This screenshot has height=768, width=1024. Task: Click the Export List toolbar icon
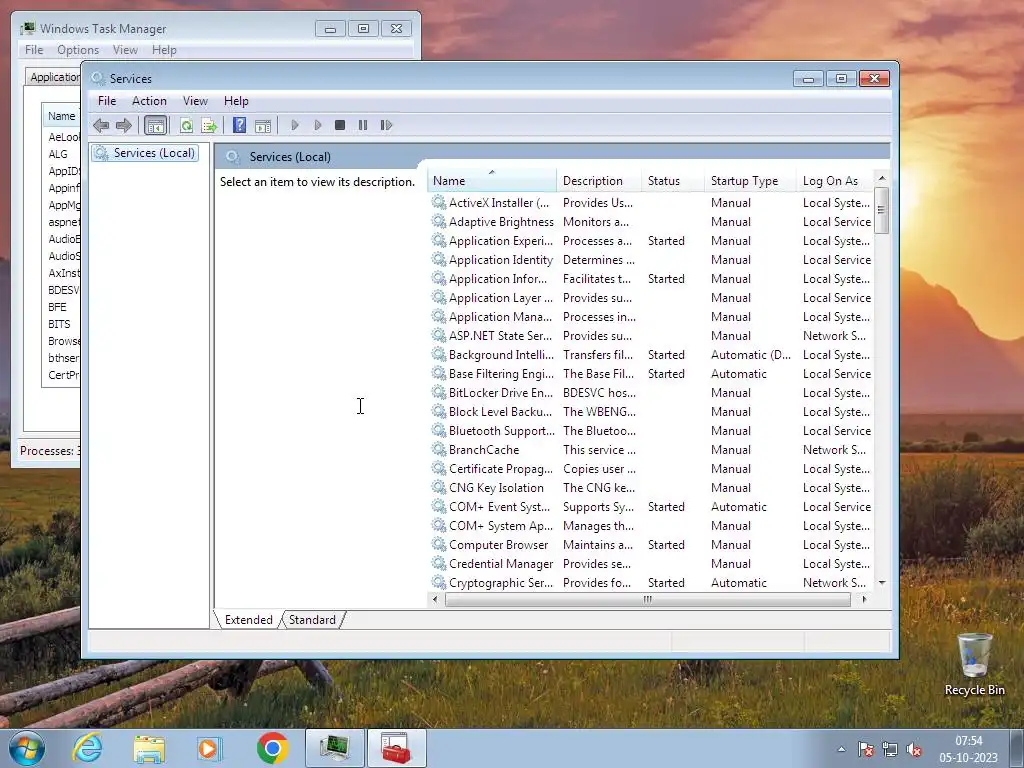coord(209,125)
